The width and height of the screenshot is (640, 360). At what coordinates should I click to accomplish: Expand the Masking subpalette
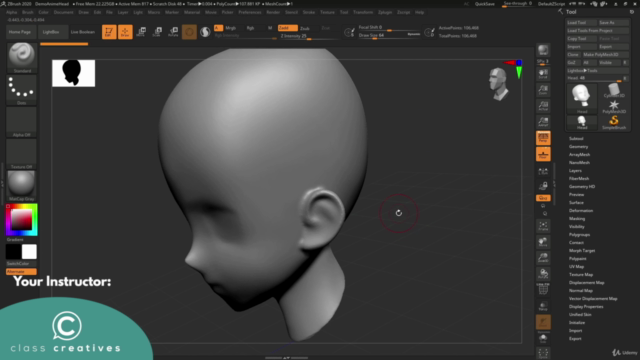[577, 219]
